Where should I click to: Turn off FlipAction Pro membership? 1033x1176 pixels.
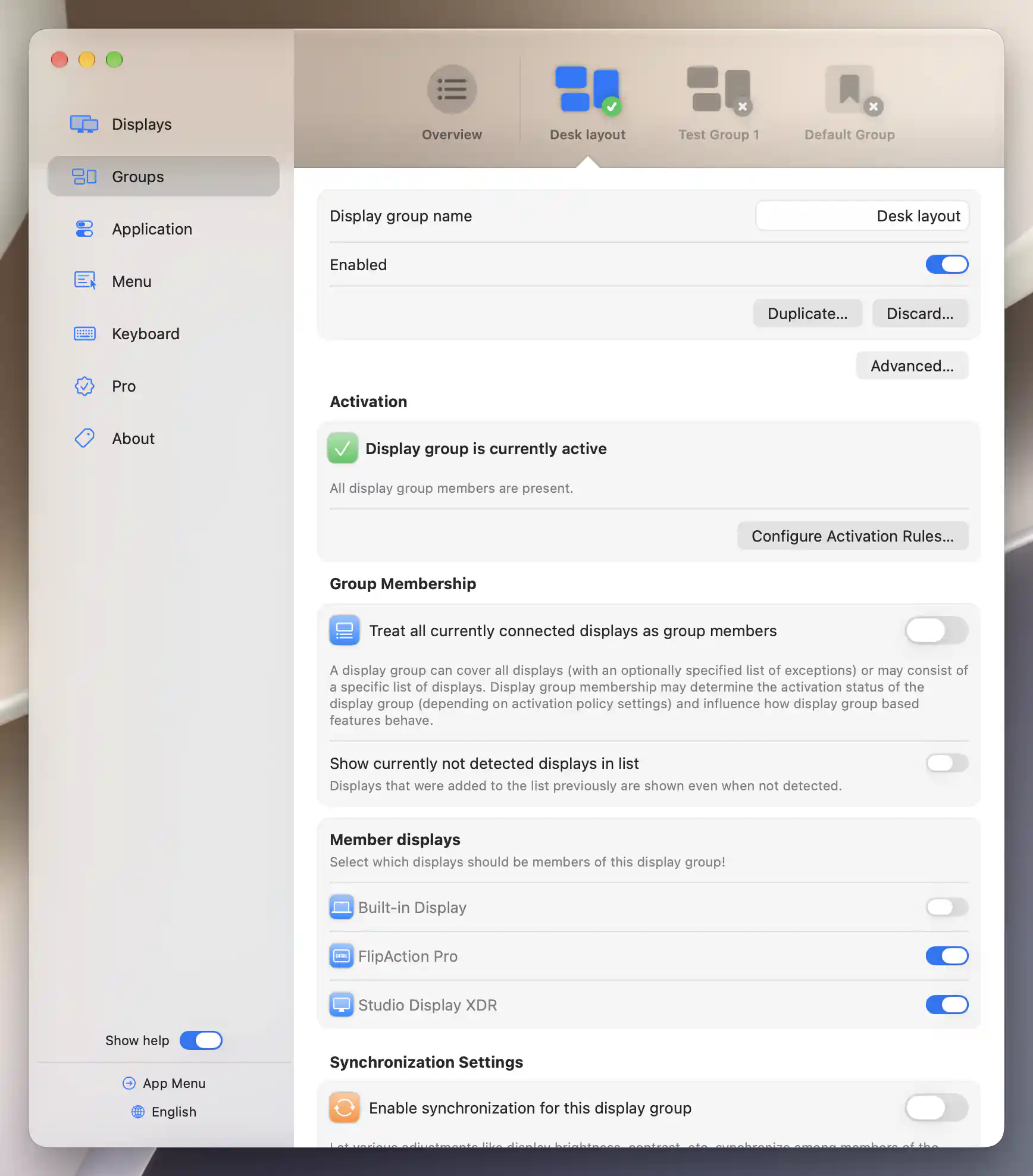pyautogui.click(x=947, y=956)
